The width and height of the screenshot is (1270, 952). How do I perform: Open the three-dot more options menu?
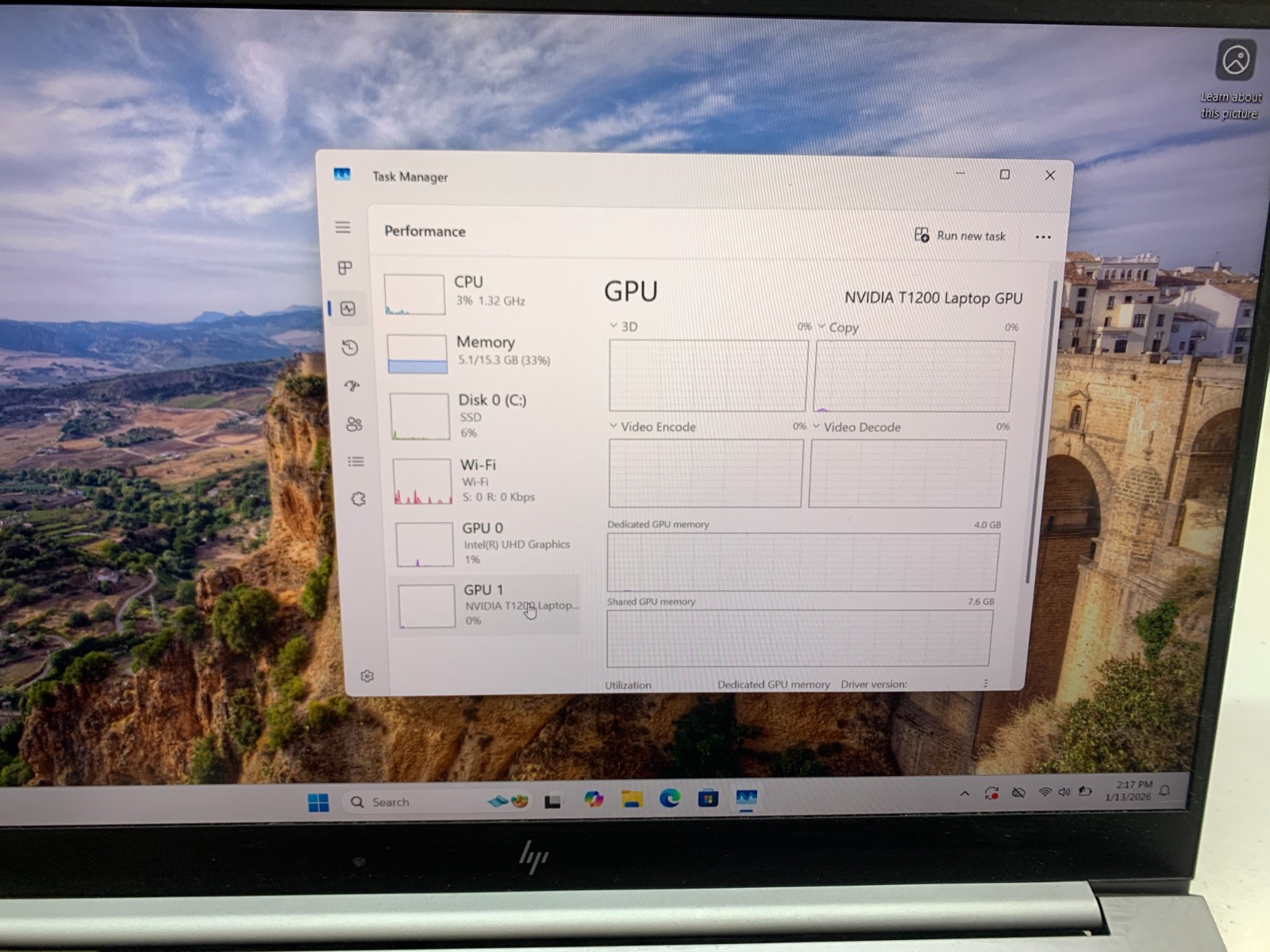tap(1043, 236)
